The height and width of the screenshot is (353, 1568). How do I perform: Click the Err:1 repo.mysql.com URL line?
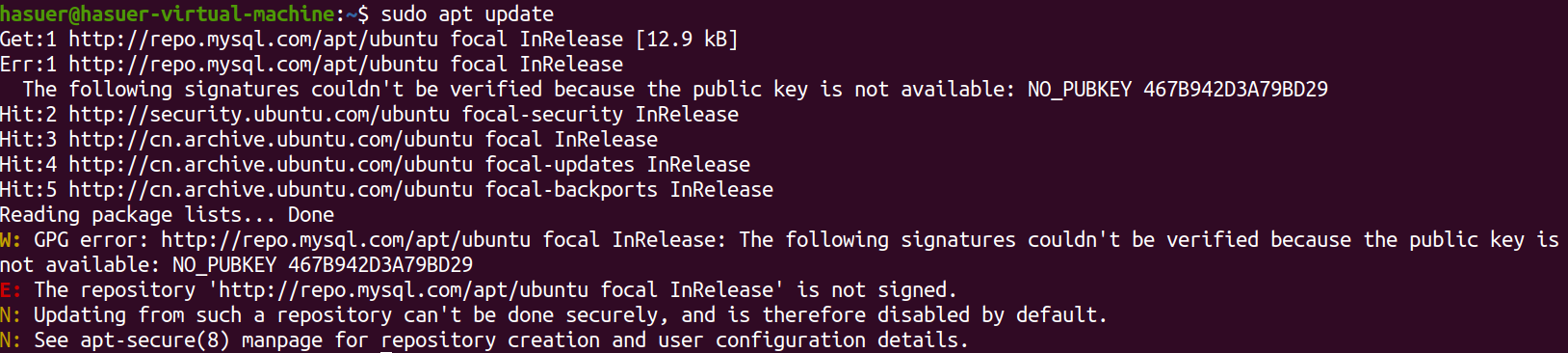[311, 65]
